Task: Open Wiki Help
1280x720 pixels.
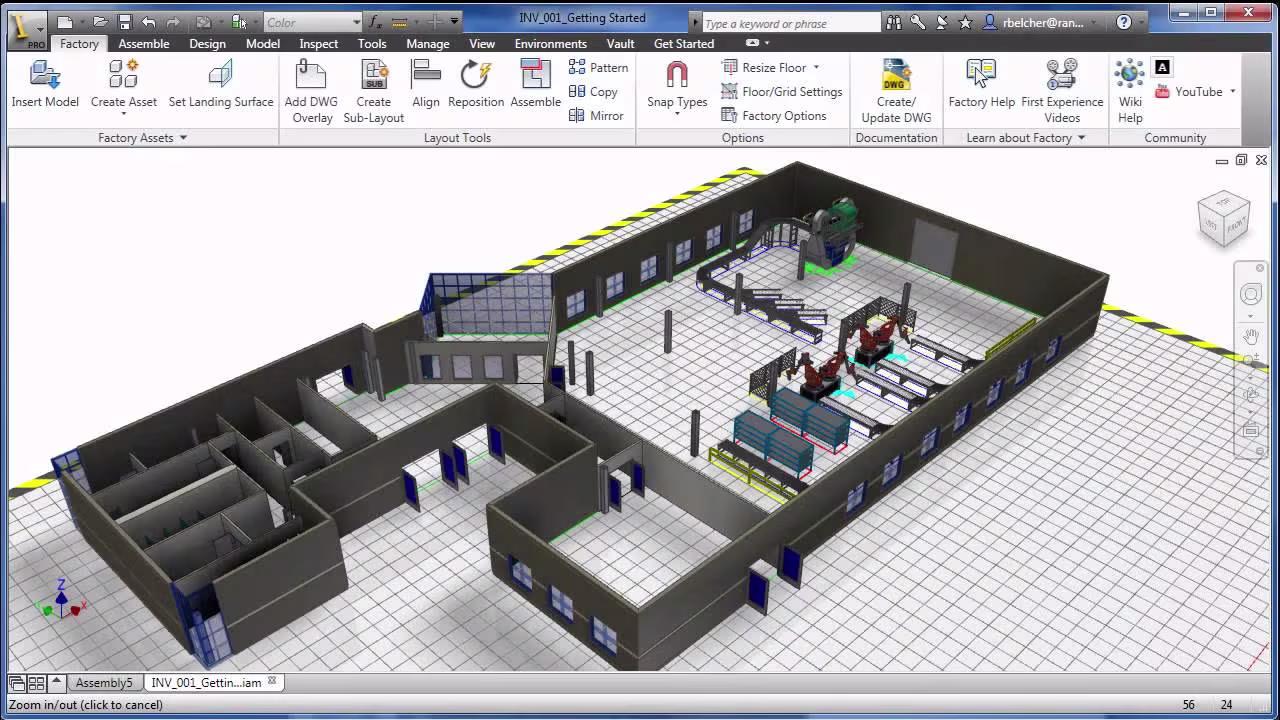Action: [1130, 92]
